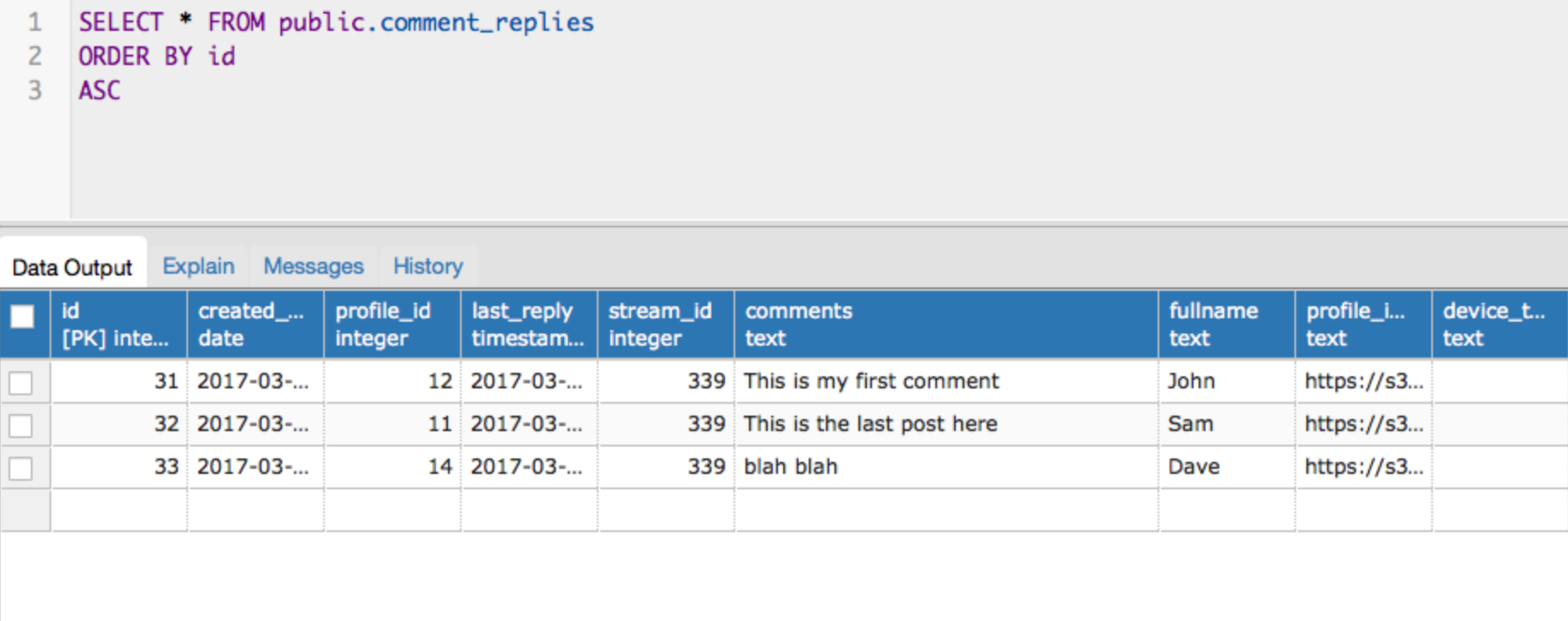Switch to the Explain tab
This screenshot has height=621, width=1568.
(x=198, y=266)
